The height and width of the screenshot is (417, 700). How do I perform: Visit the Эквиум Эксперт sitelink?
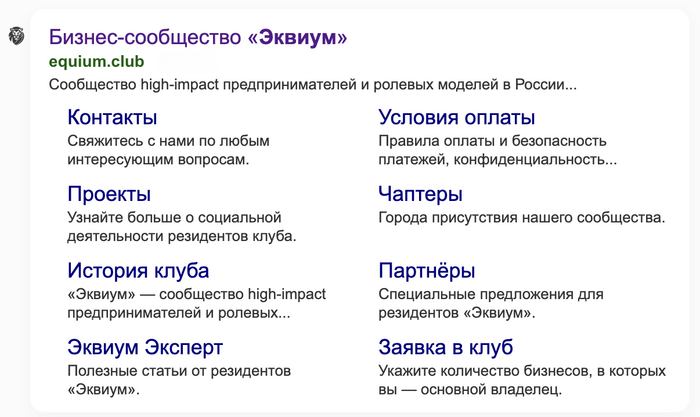click(145, 347)
